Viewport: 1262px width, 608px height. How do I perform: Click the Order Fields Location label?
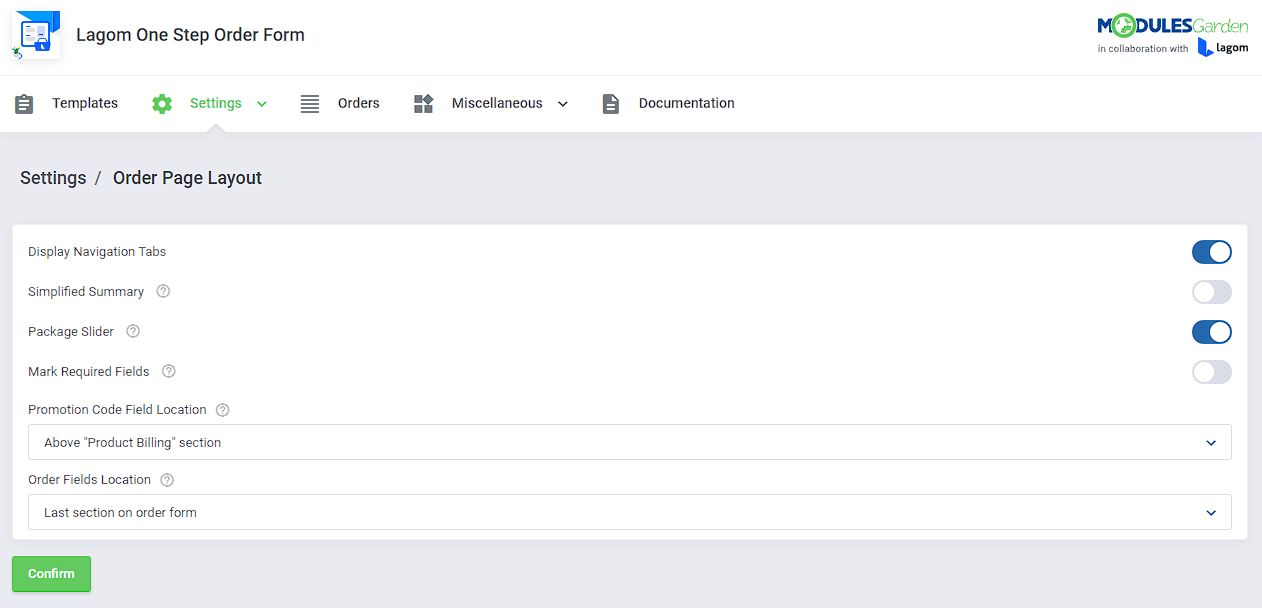(x=89, y=479)
